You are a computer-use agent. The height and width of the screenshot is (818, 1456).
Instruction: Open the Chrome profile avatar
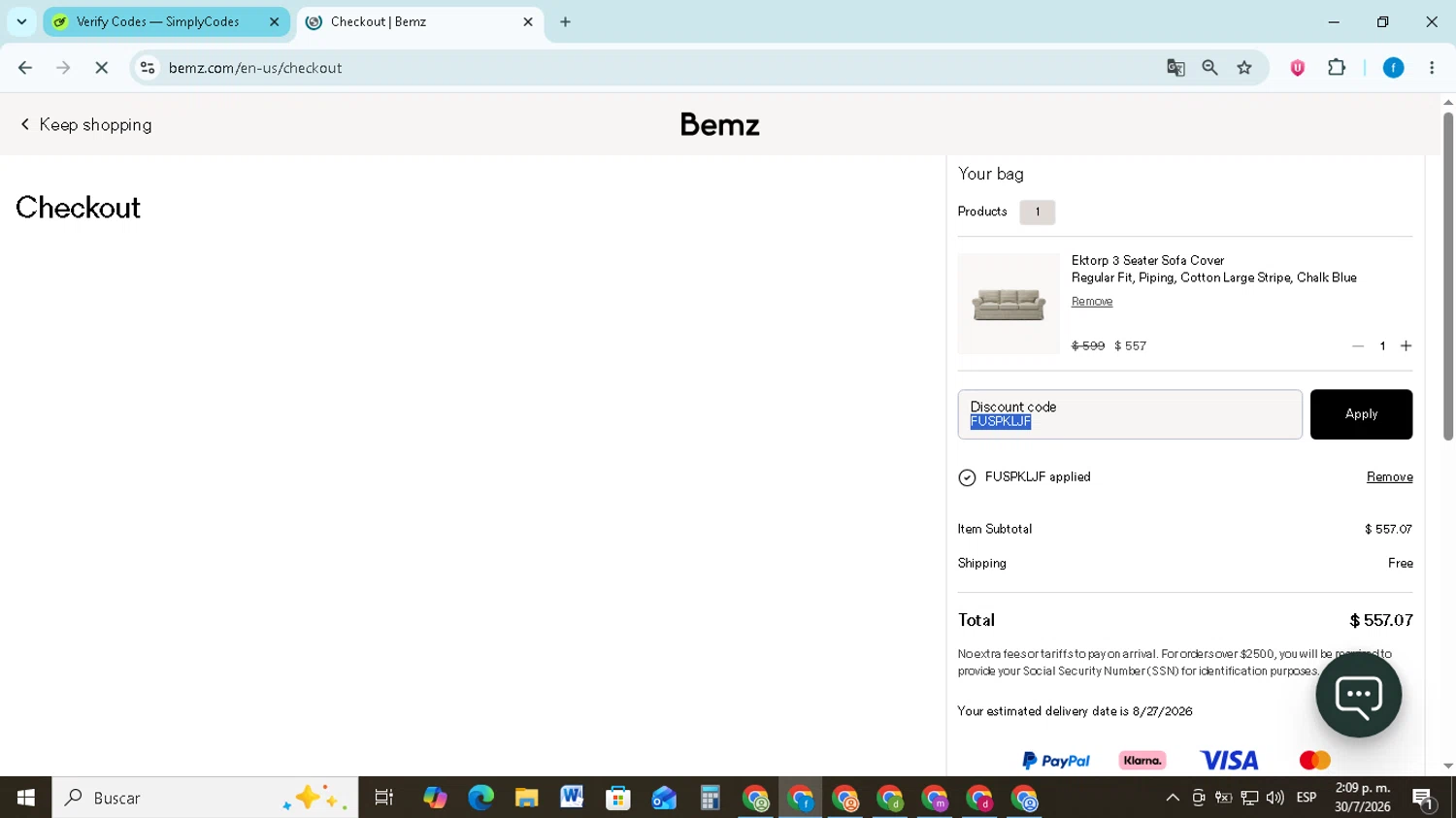point(1393,68)
